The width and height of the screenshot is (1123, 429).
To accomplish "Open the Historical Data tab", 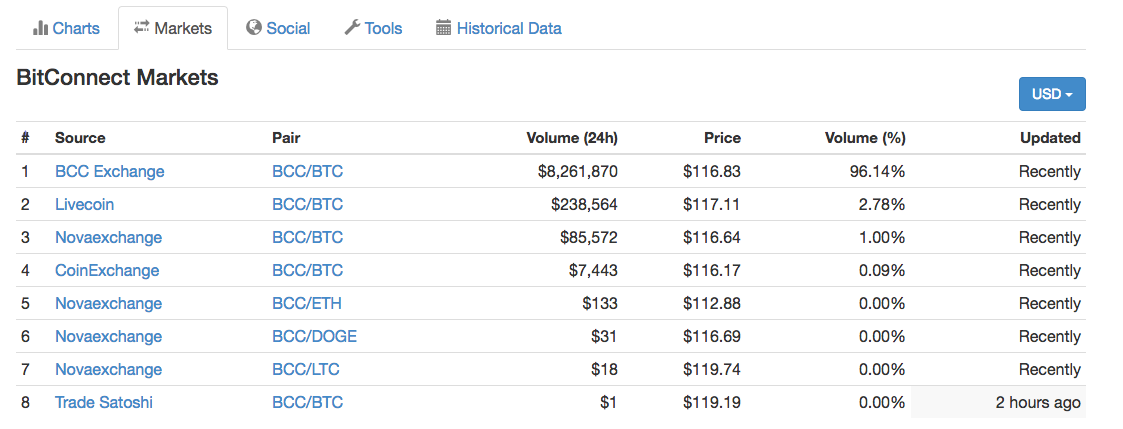I will click(498, 29).
